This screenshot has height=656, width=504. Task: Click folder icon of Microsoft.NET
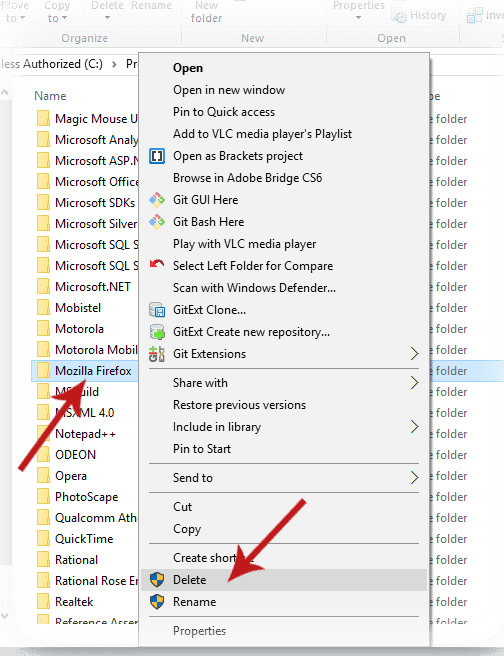click(x=43, y=287)
